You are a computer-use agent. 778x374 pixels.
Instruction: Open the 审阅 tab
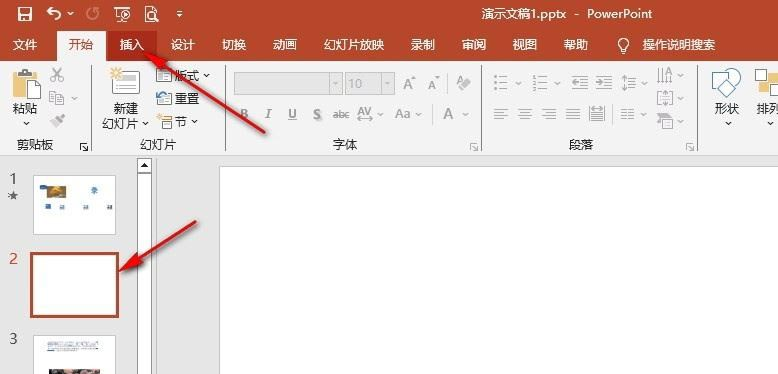[474, 45]
